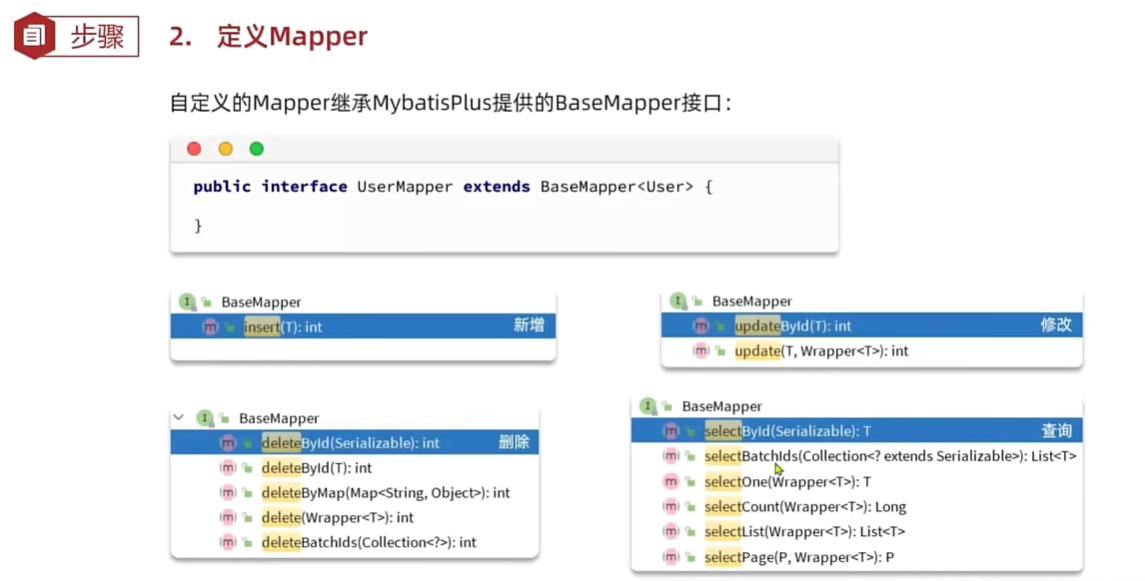The width and height of the screenshot is (1145, 581).
Task: Click the green lock icon beside selectPage
Action: point(690,557)
